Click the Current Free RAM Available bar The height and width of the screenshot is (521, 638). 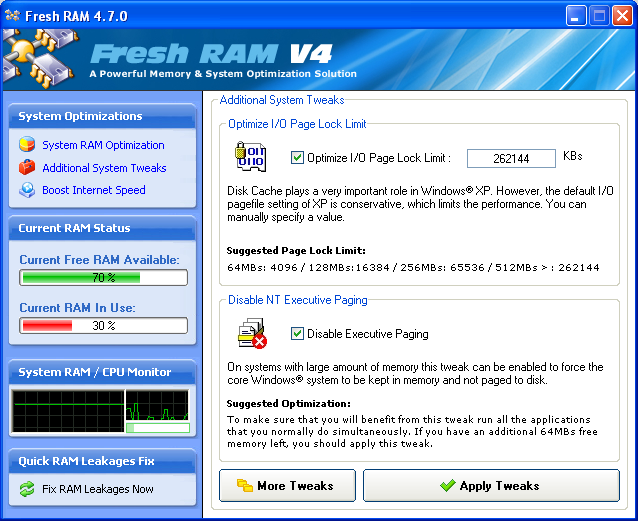click(103, 278)
